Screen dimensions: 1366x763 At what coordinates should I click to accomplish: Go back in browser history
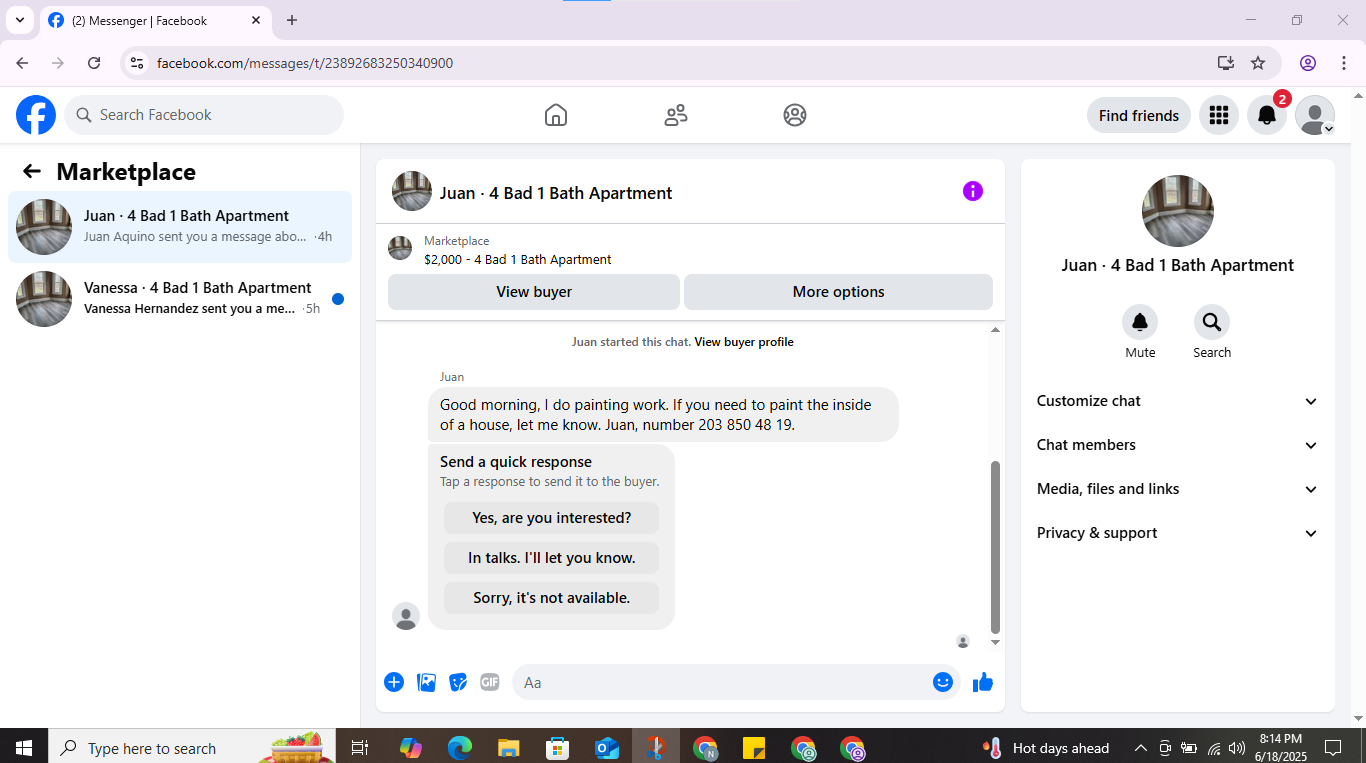[x=22, y=63]
